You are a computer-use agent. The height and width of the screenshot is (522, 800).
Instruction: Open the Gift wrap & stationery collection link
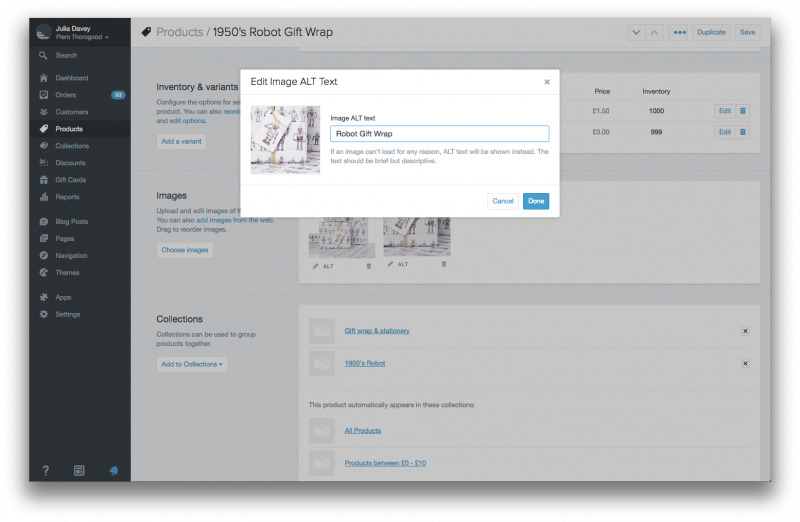coord(377,331)
